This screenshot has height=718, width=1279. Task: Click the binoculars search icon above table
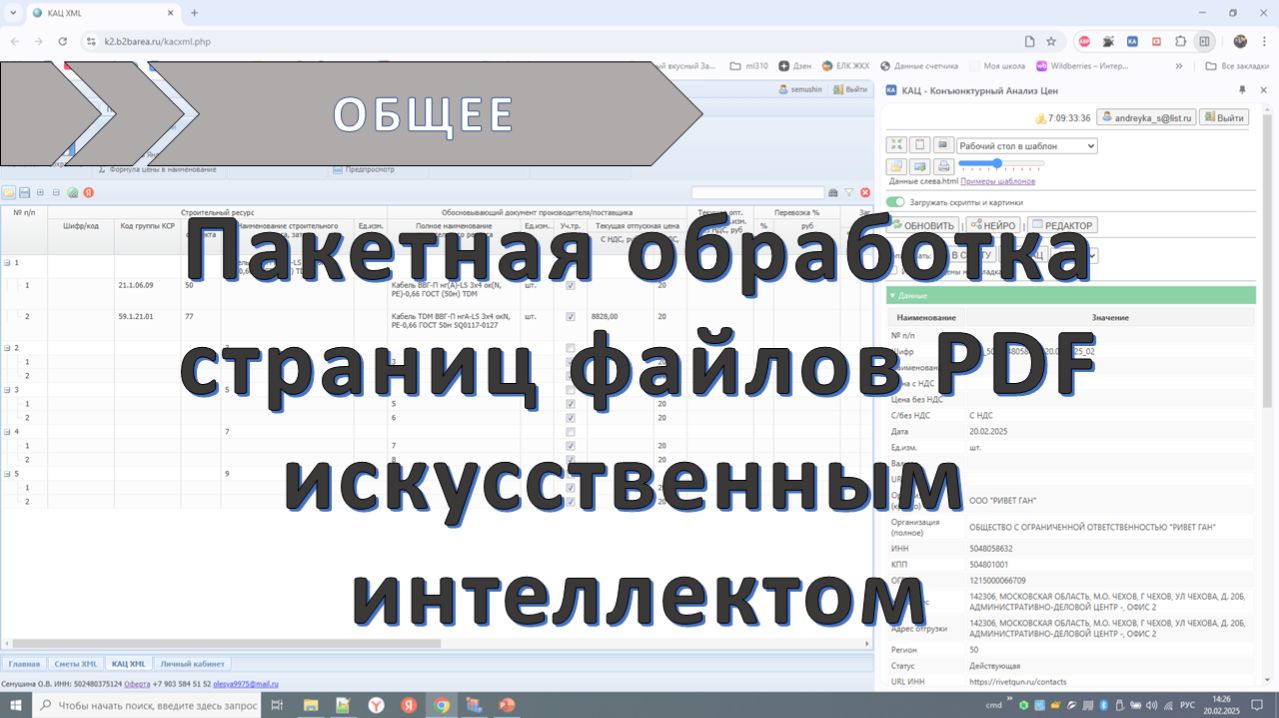[x=833, y=193]
